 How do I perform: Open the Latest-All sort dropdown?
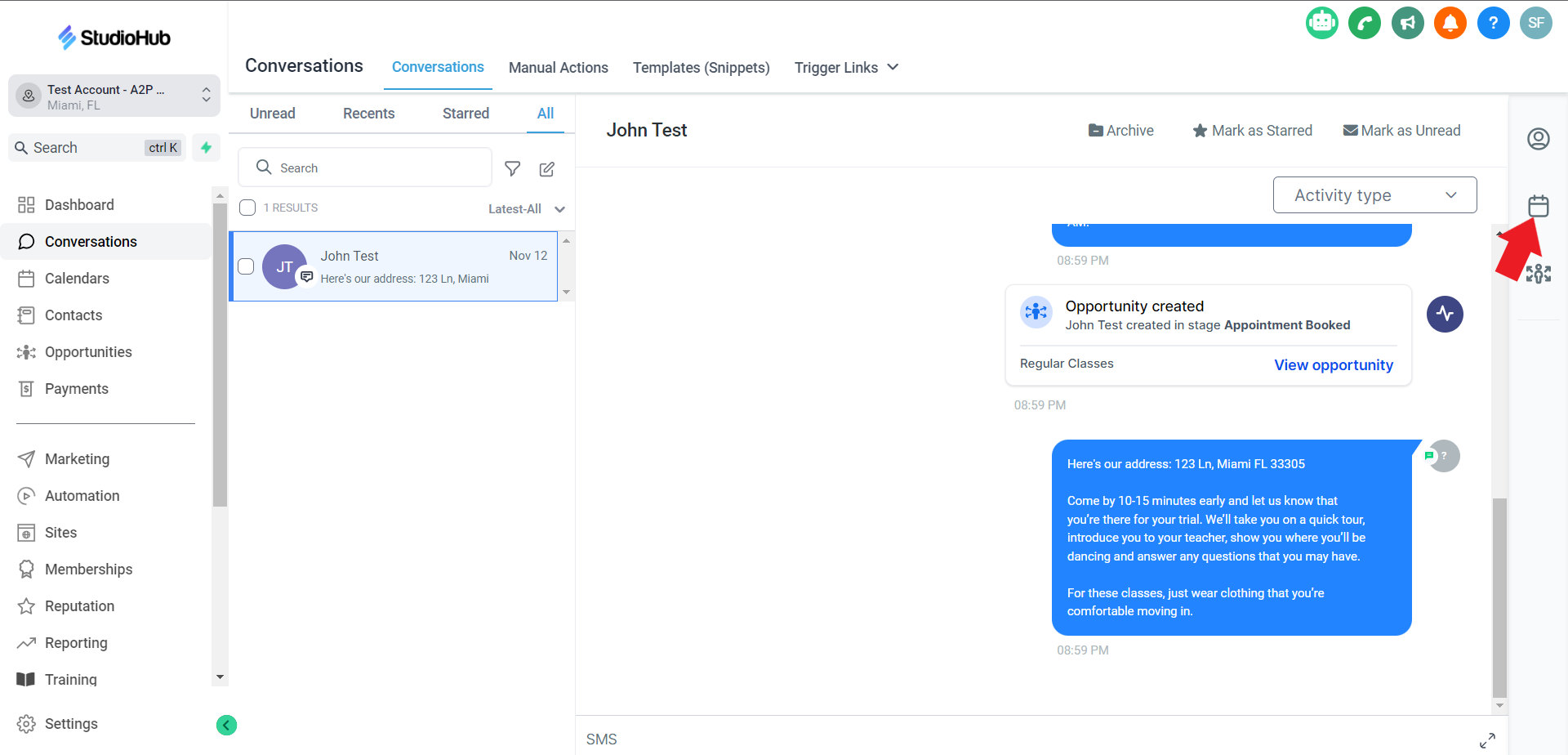point(527,209)
